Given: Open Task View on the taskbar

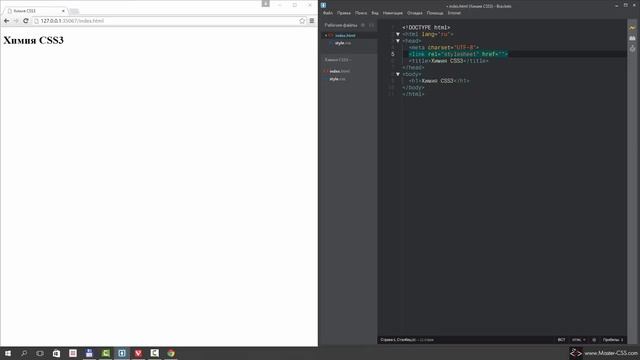Looking at the screenshot, I should click(40, 353).
